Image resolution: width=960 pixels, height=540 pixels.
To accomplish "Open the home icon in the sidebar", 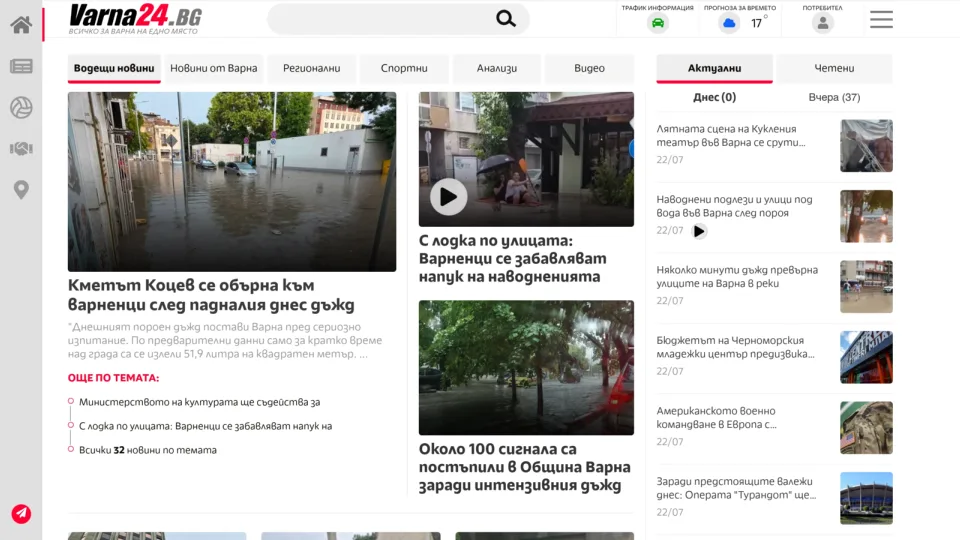I will click(21, 25).
